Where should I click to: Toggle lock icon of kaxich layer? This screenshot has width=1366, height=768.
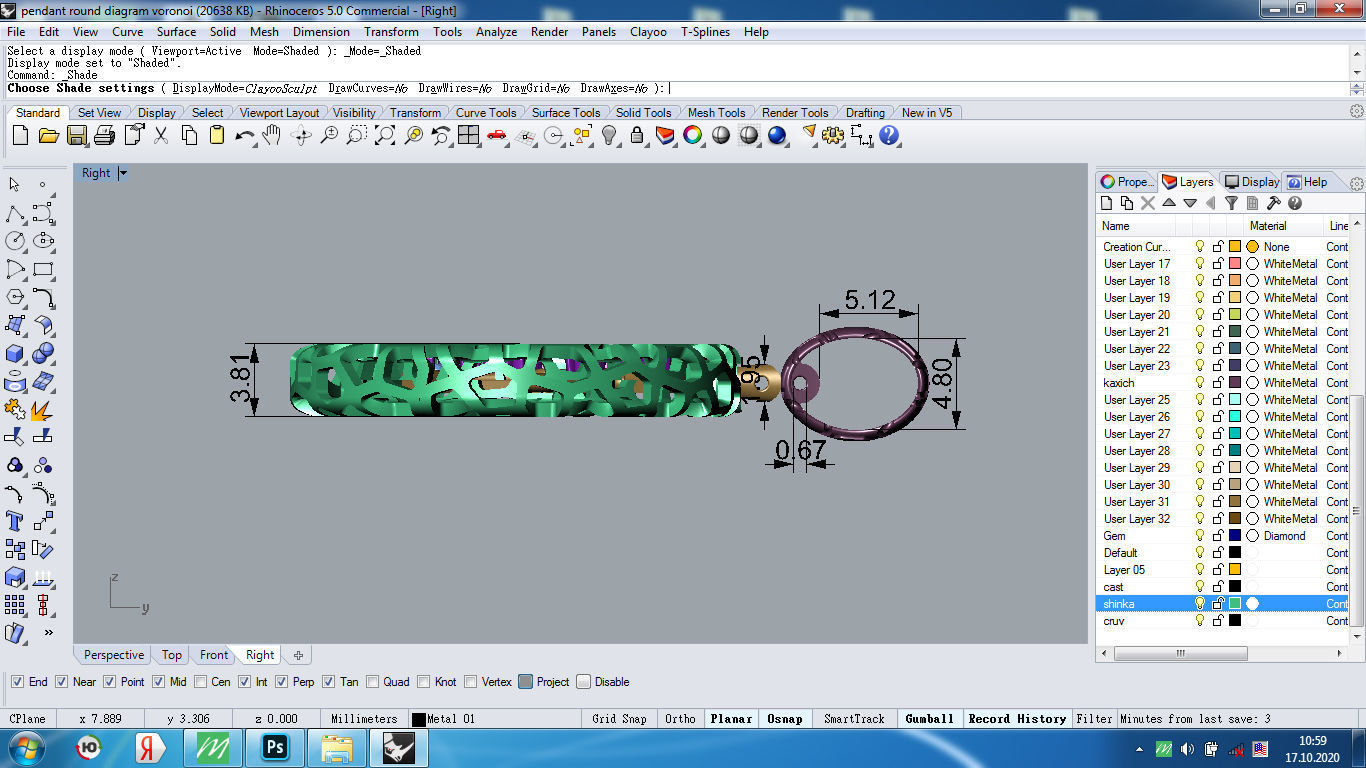(1218, 383)
